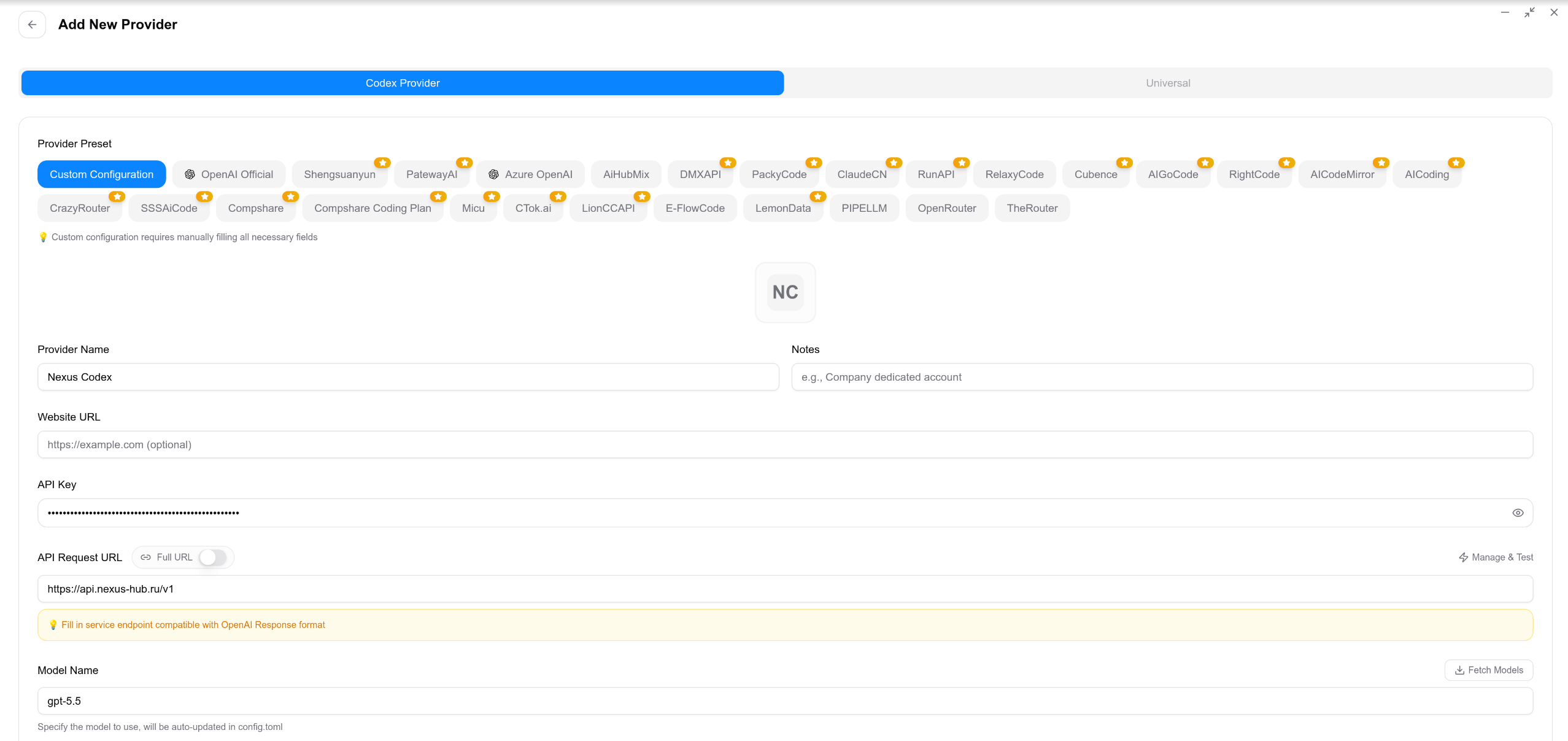This screenshot has height=741, width=1568.
Task: Select the Cubence preset
Action: [1095, 174]
